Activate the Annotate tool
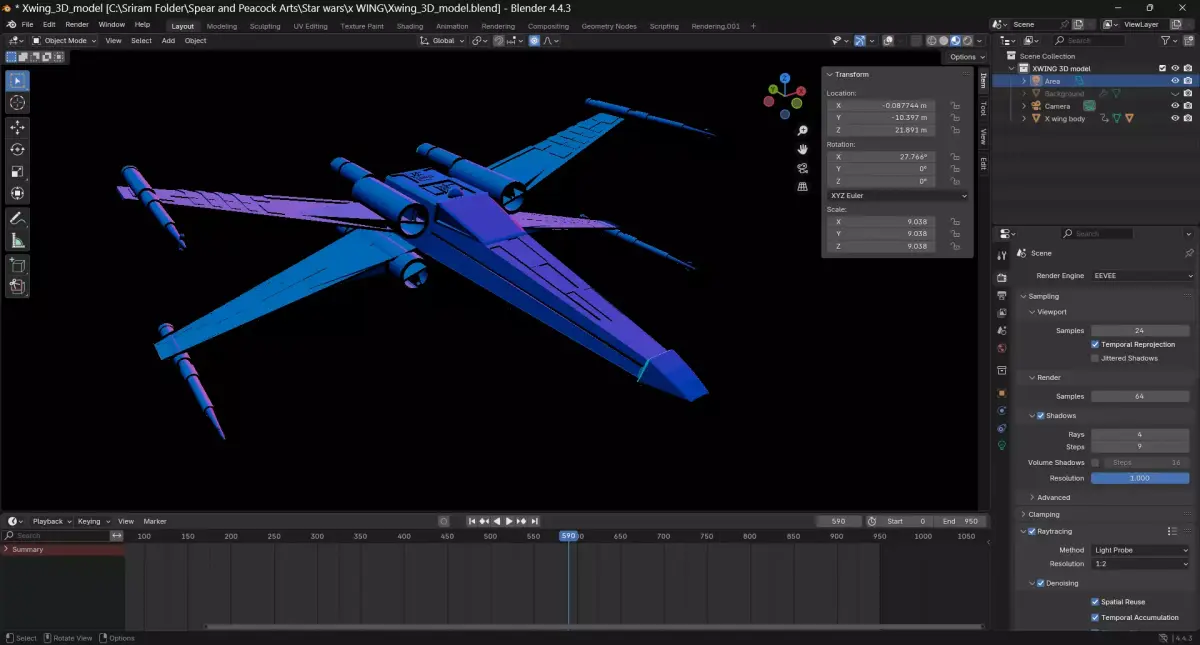Viewport: 1200px width, 645px height. pyautogui.click(x=17, y=218)
